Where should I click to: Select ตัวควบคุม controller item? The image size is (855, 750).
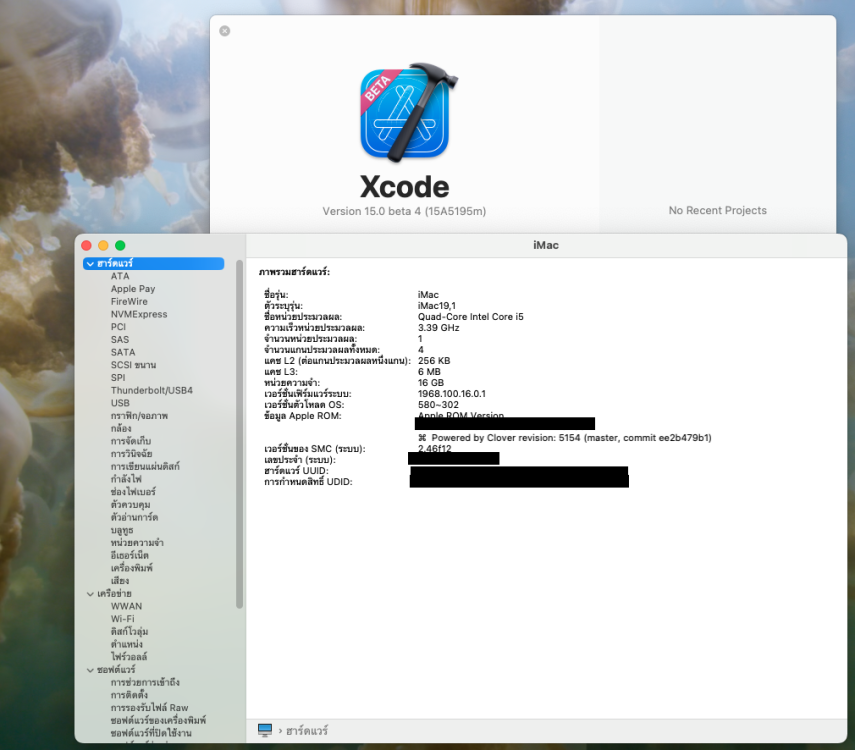pyautogui.click(x=130, y=505)
